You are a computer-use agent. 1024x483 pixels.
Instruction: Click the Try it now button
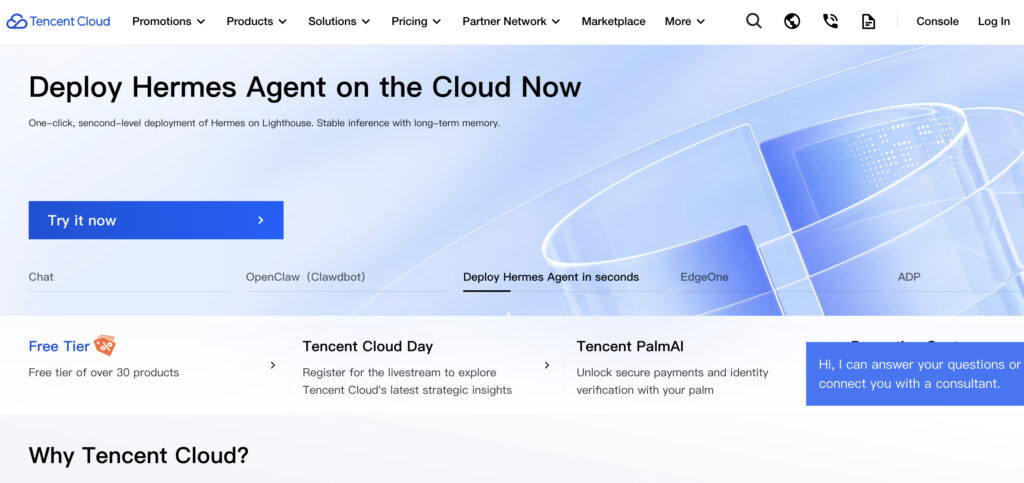click(156, 220)
